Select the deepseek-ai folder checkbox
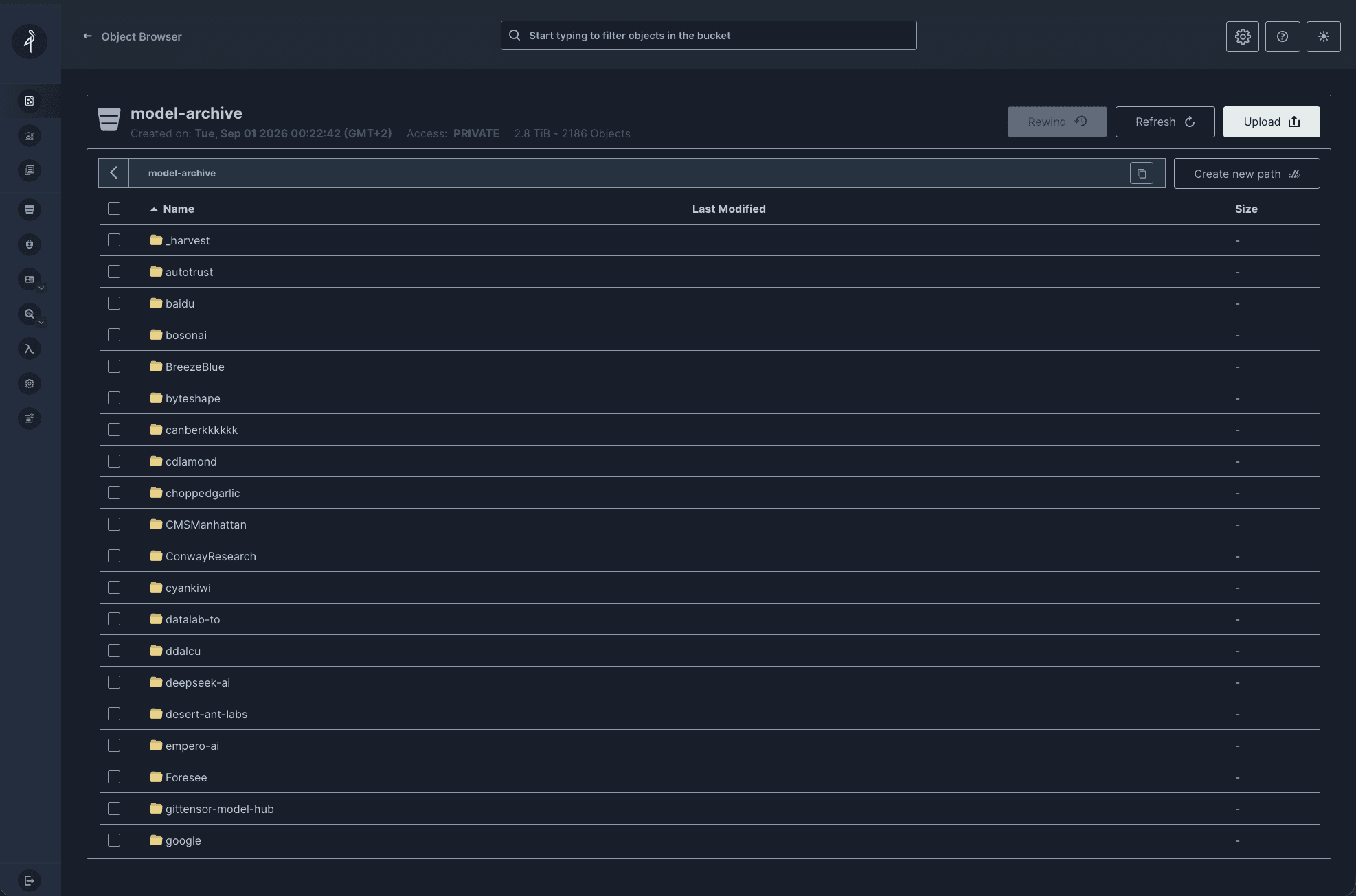 tap(114, 682)
